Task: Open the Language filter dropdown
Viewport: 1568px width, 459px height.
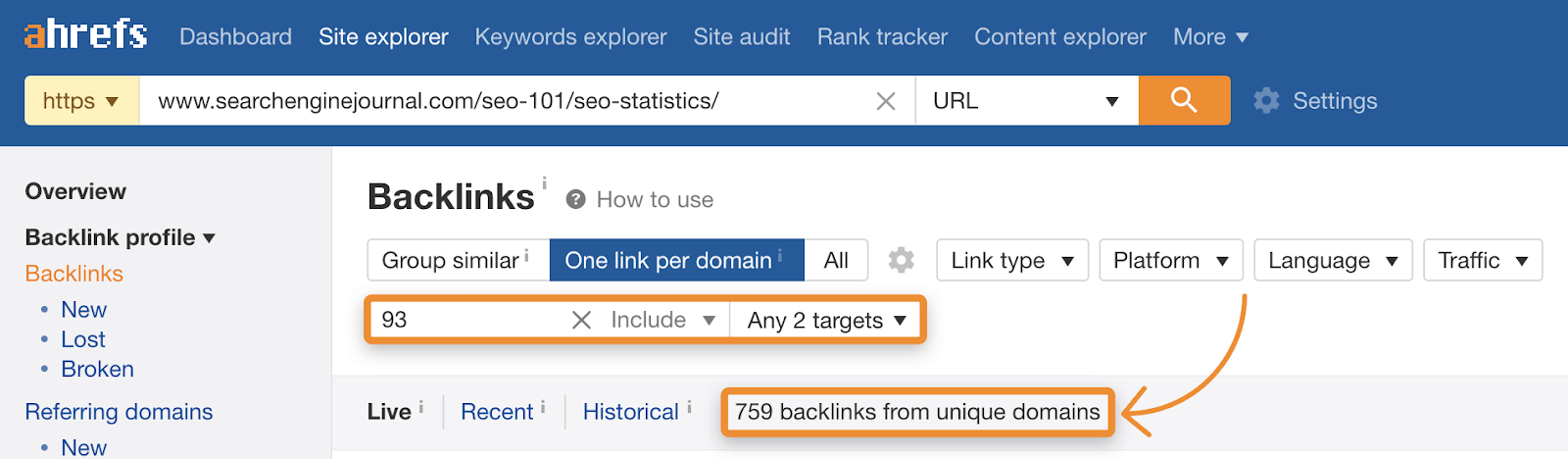Action: tap(1333, 260)
